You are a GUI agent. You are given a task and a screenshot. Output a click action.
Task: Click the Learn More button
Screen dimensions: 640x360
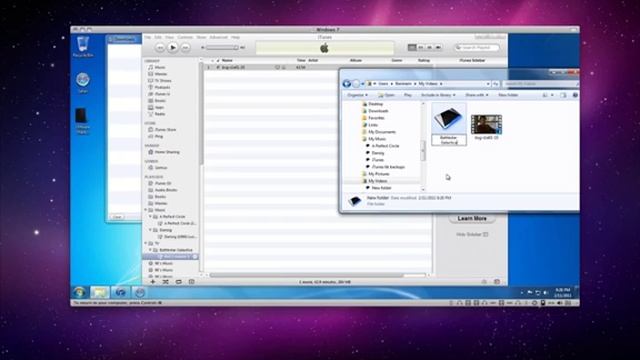click(472, 219)
